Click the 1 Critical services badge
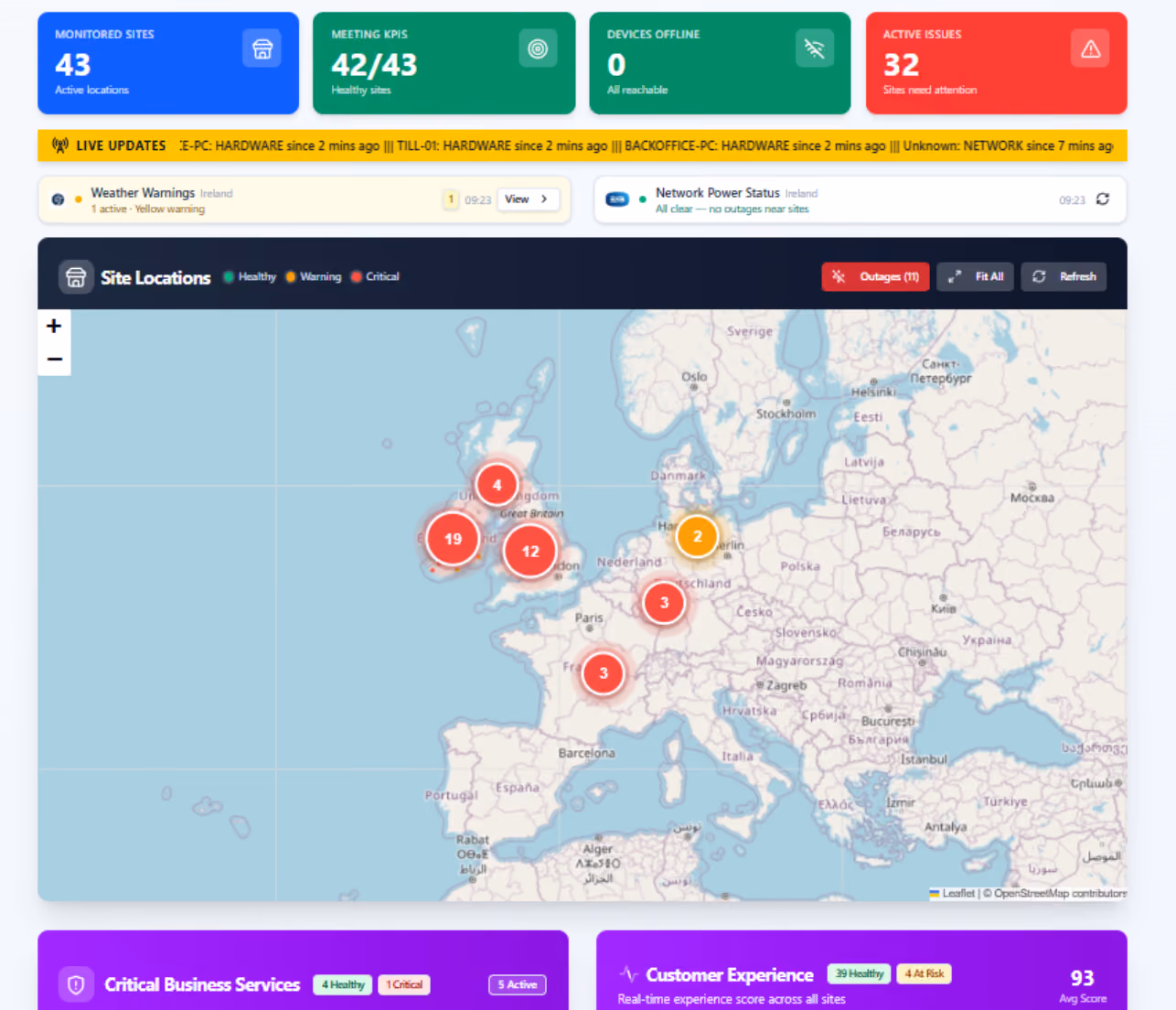 pyautogui.click(x=403, y=984)
